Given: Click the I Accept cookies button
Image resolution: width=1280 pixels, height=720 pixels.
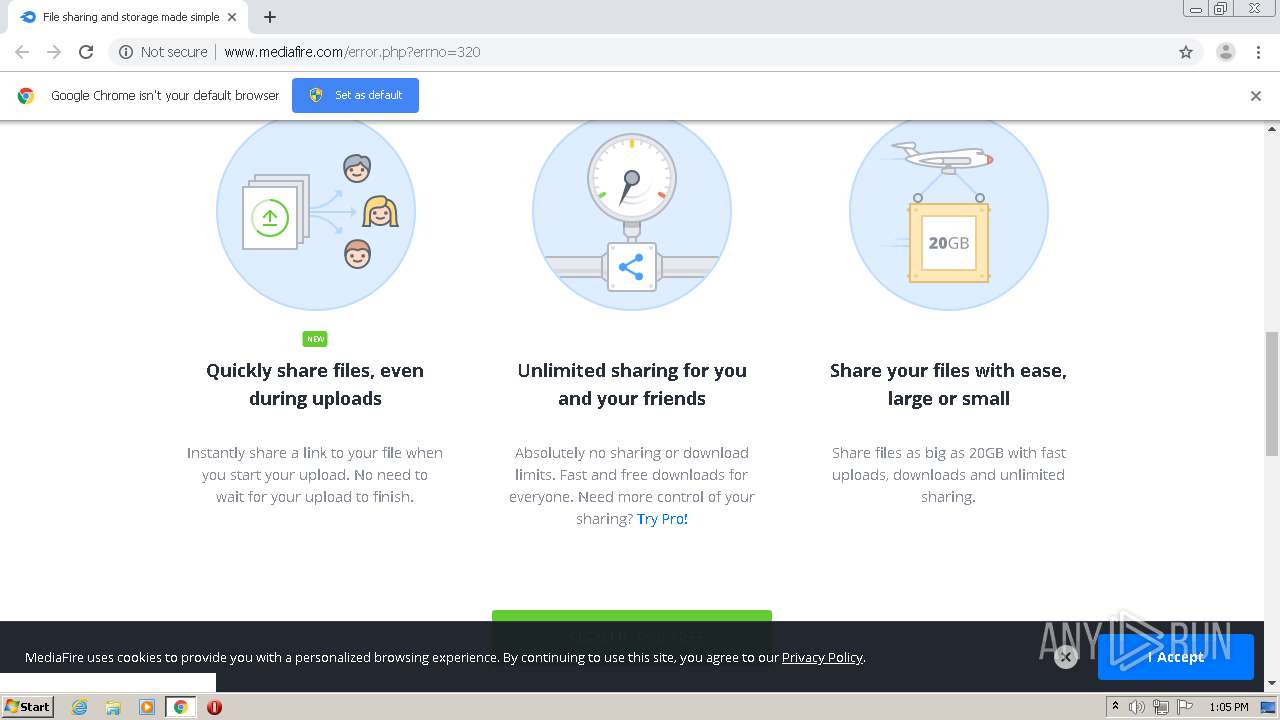Looking at the screenshot, I should click(1175, 657).
